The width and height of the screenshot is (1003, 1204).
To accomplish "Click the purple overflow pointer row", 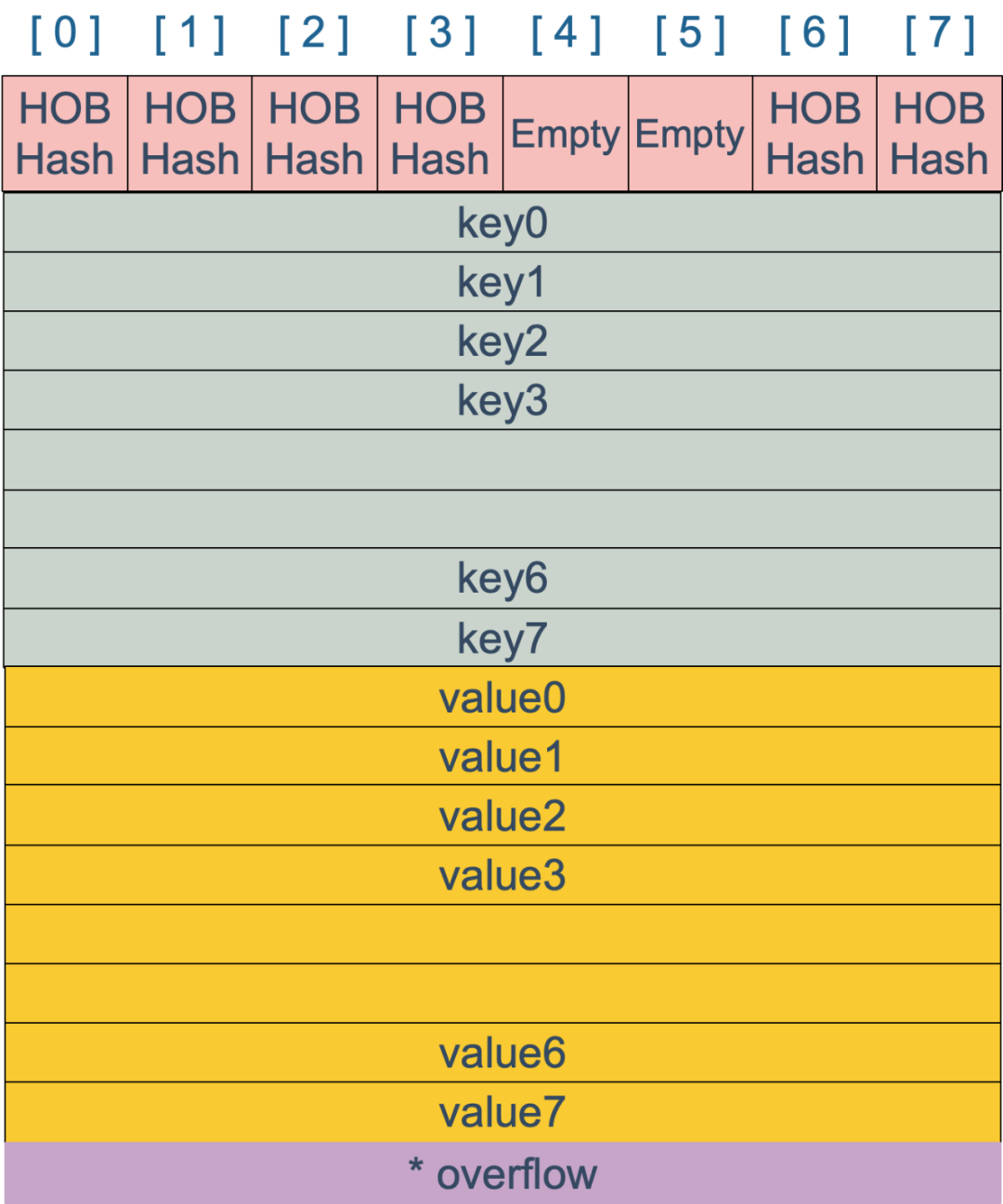I will click(x=501, y=1173).
